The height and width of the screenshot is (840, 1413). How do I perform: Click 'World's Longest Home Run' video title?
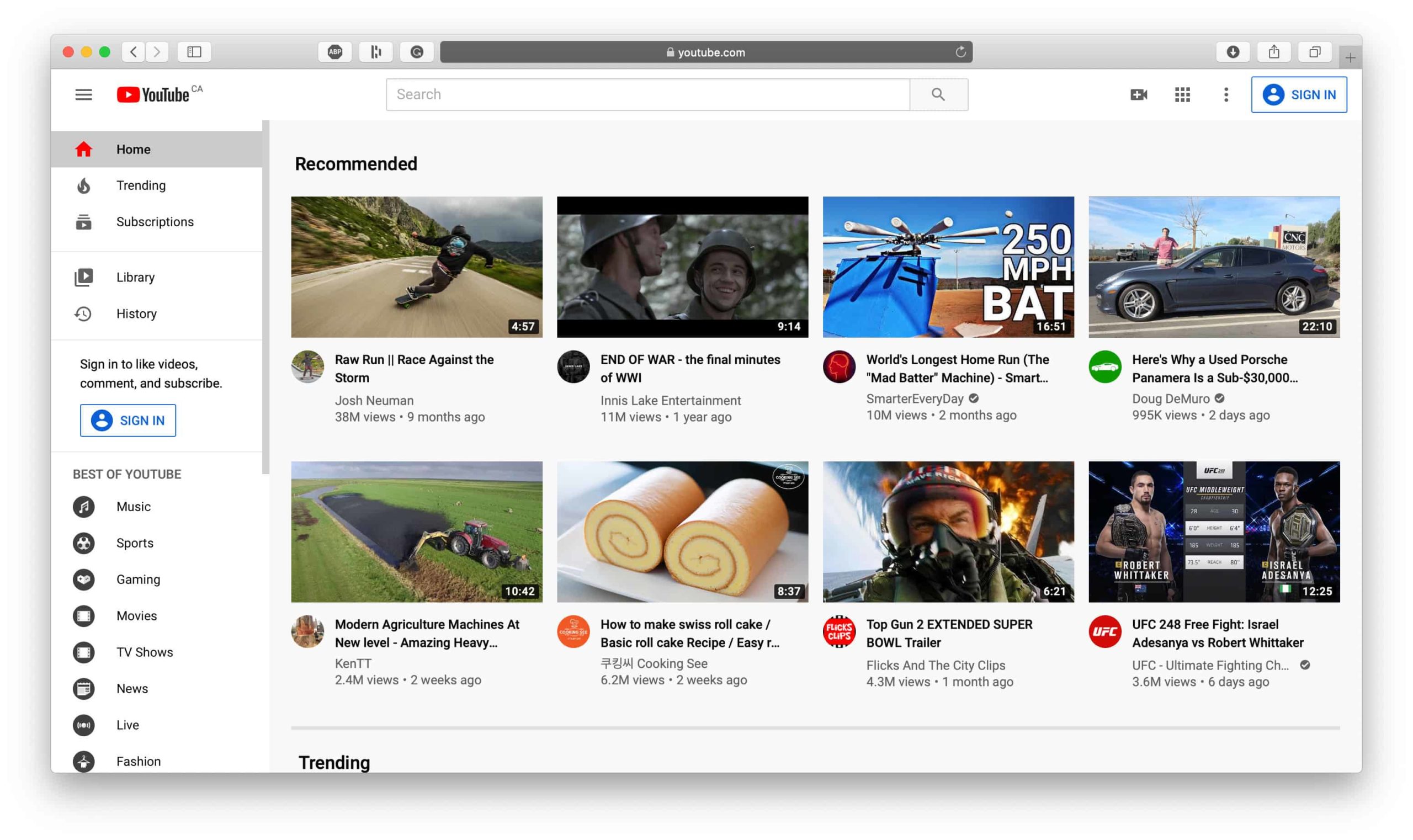coord(958,369)
